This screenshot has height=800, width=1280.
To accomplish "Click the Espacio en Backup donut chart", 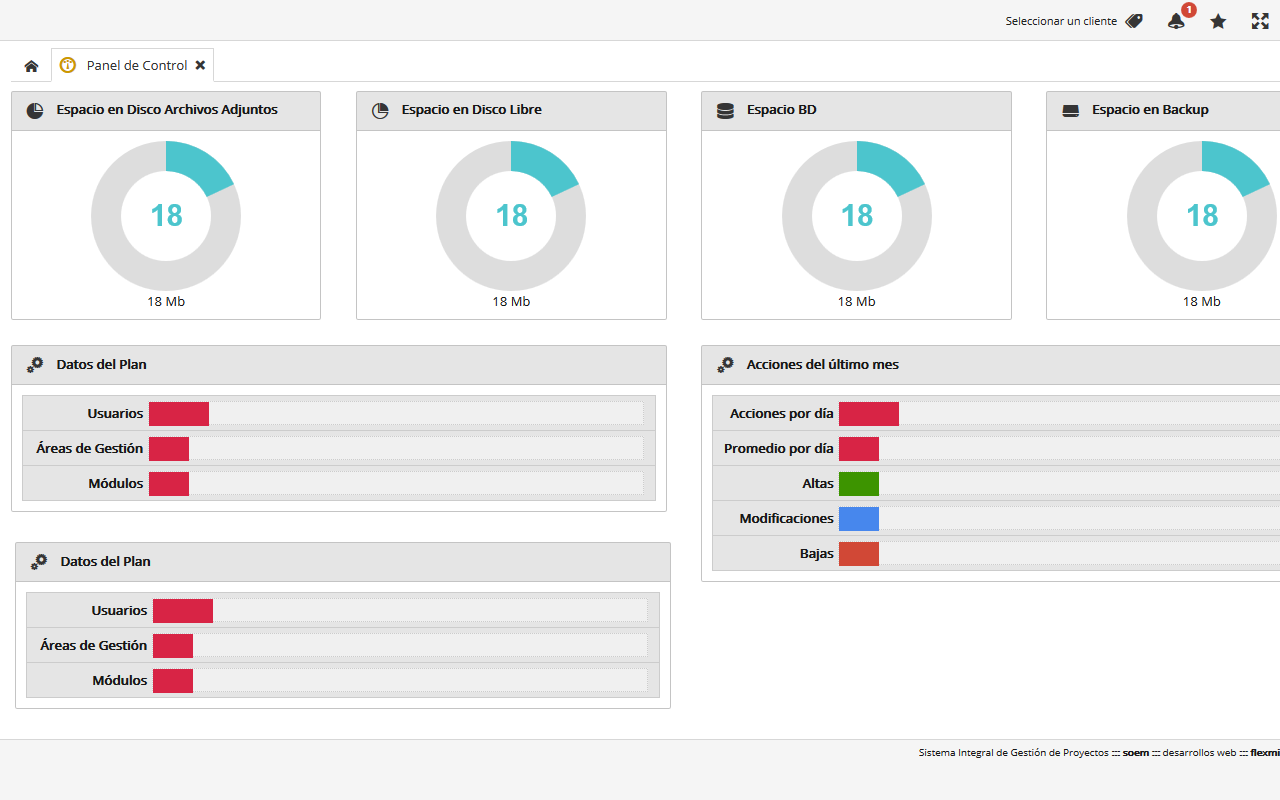I will pos(1202,215).
